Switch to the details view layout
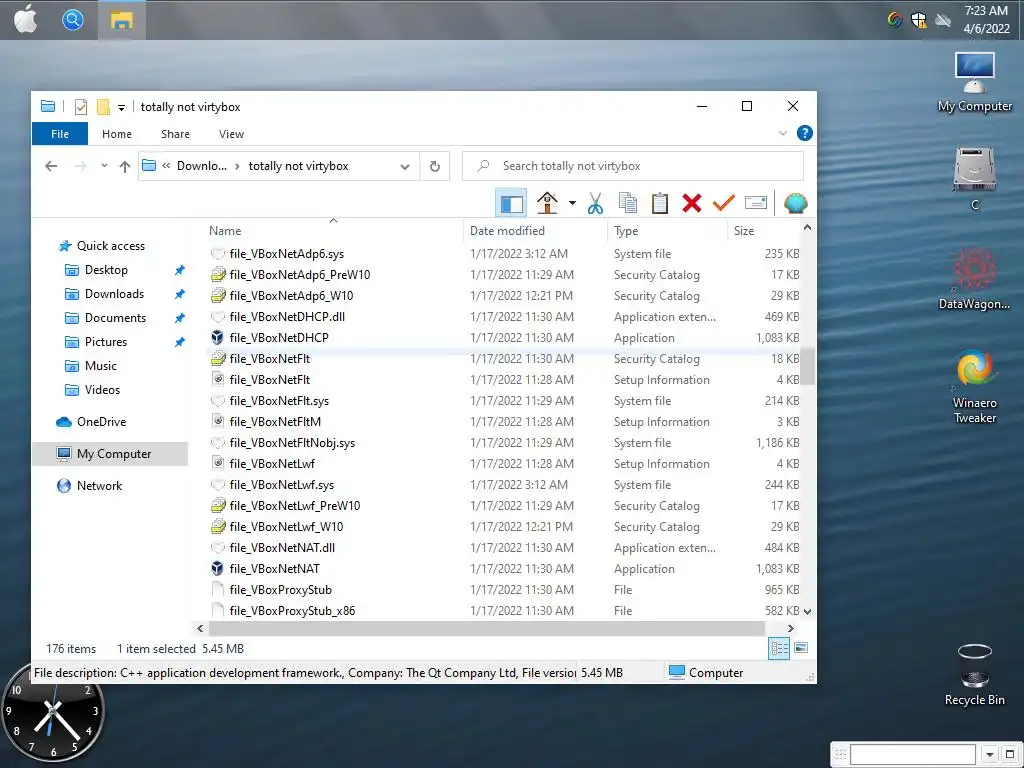Screen dimensions: 1024x768 (779, 648)
